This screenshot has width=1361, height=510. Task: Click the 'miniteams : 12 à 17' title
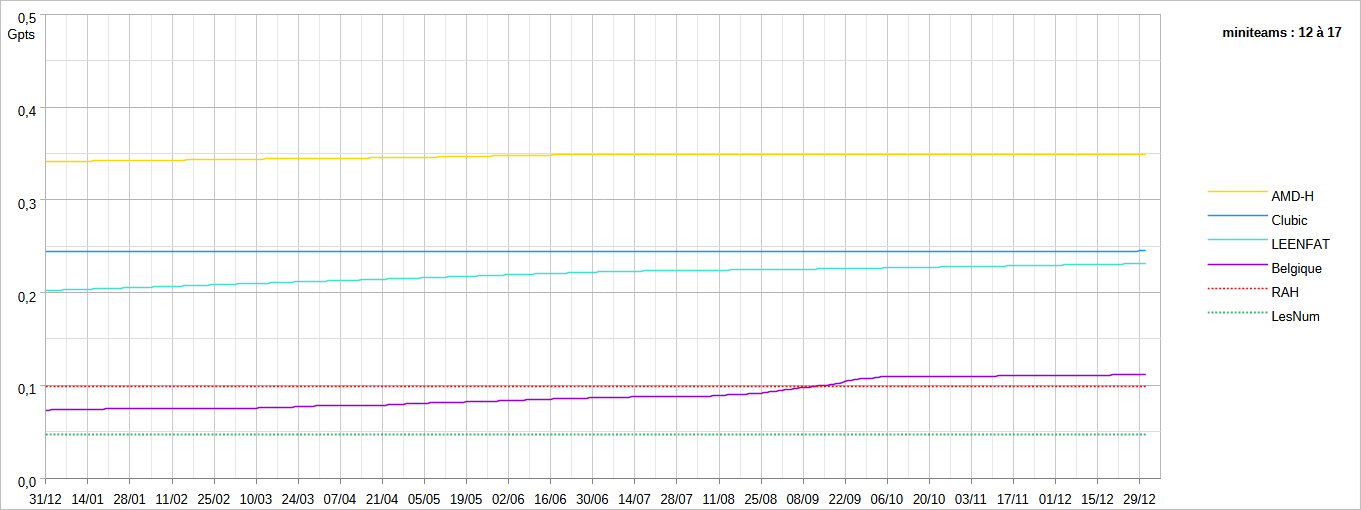1281,33
